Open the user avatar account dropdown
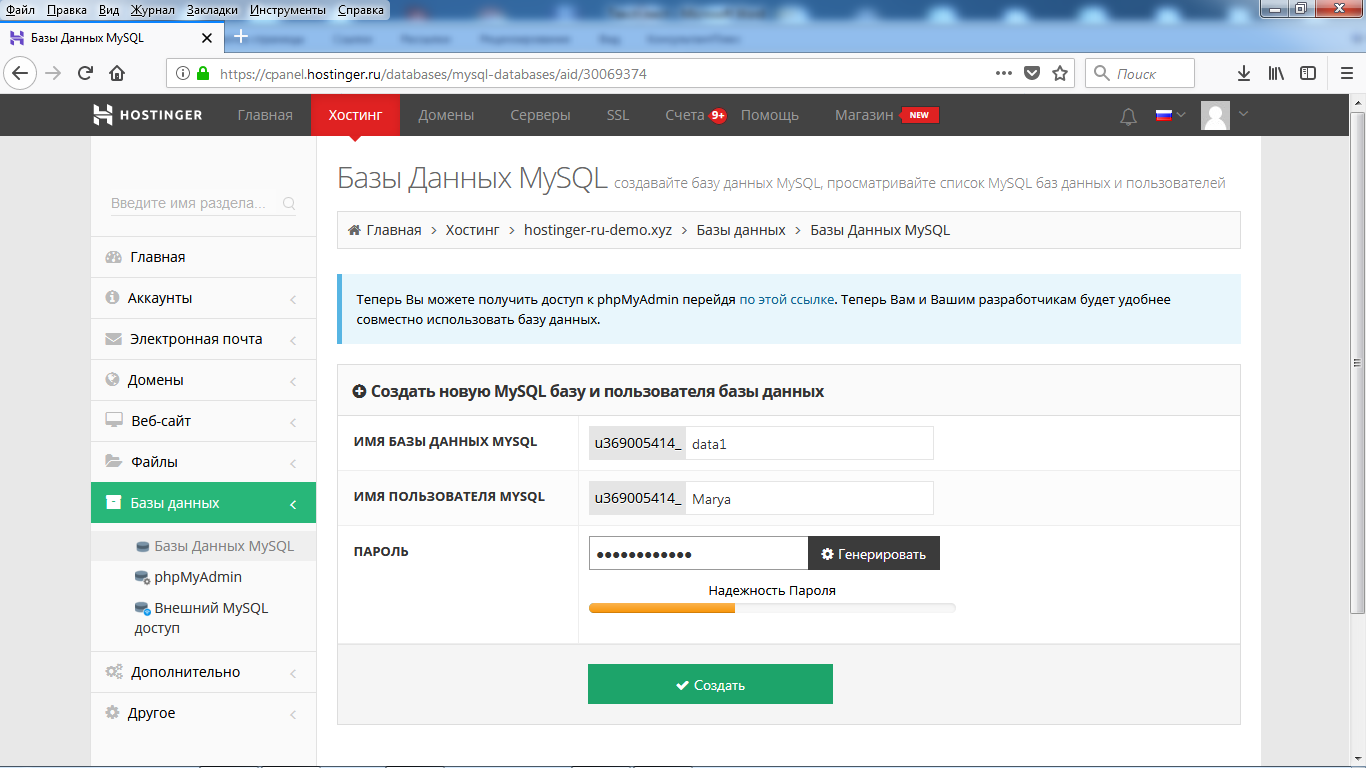Image resolution: width=1366 pixels, height=768 pixels. coord(1224,115)
